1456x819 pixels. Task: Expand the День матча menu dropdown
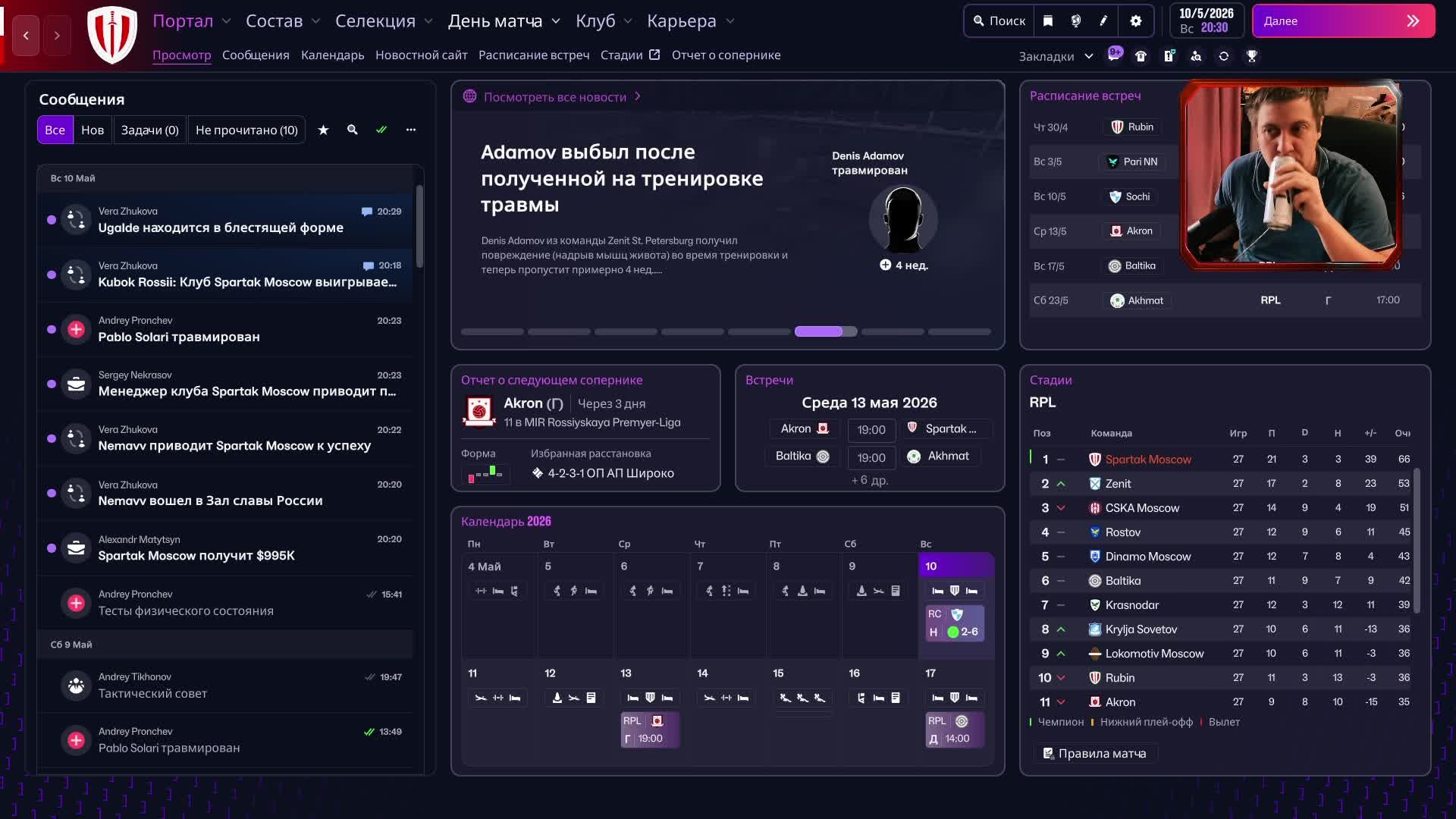point(556,21)
